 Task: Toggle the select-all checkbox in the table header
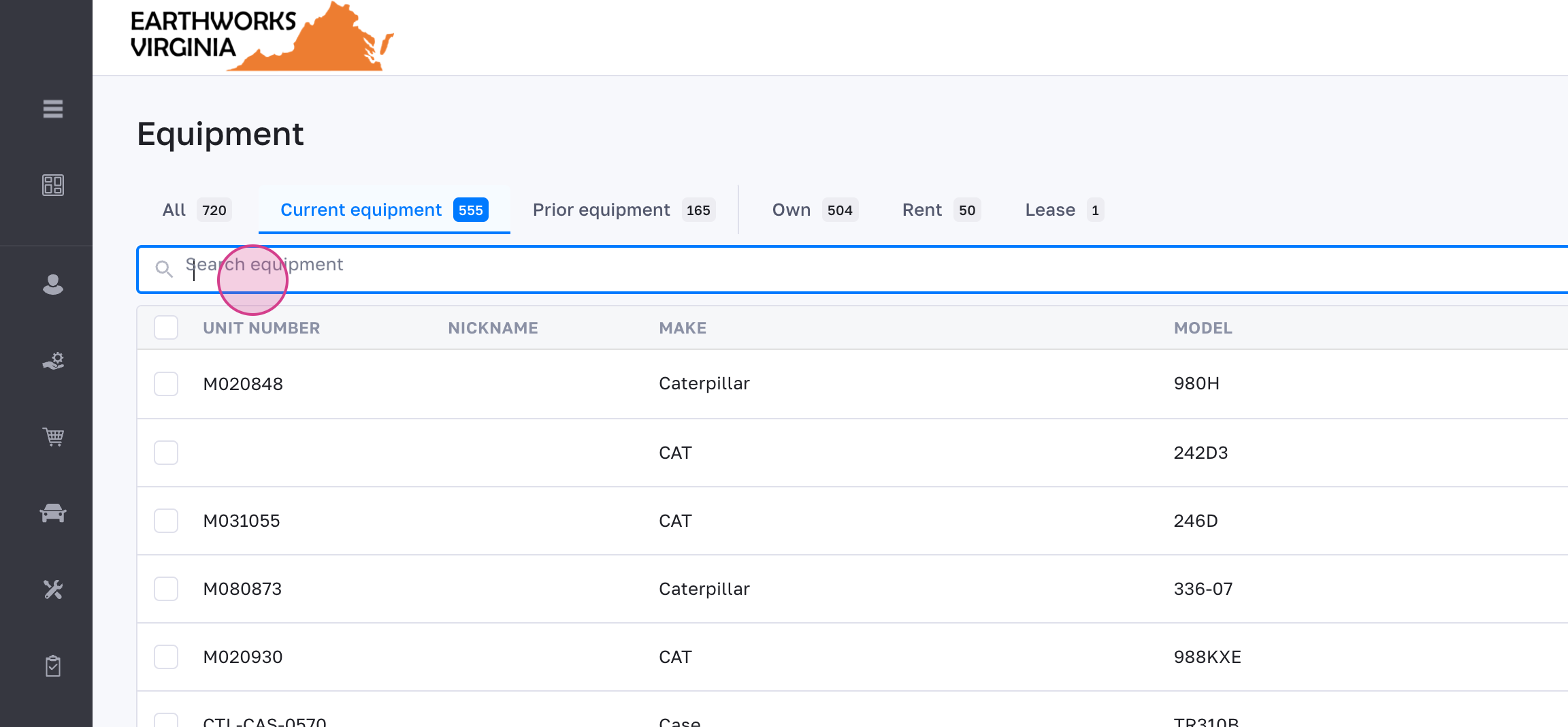coord(166,327)
